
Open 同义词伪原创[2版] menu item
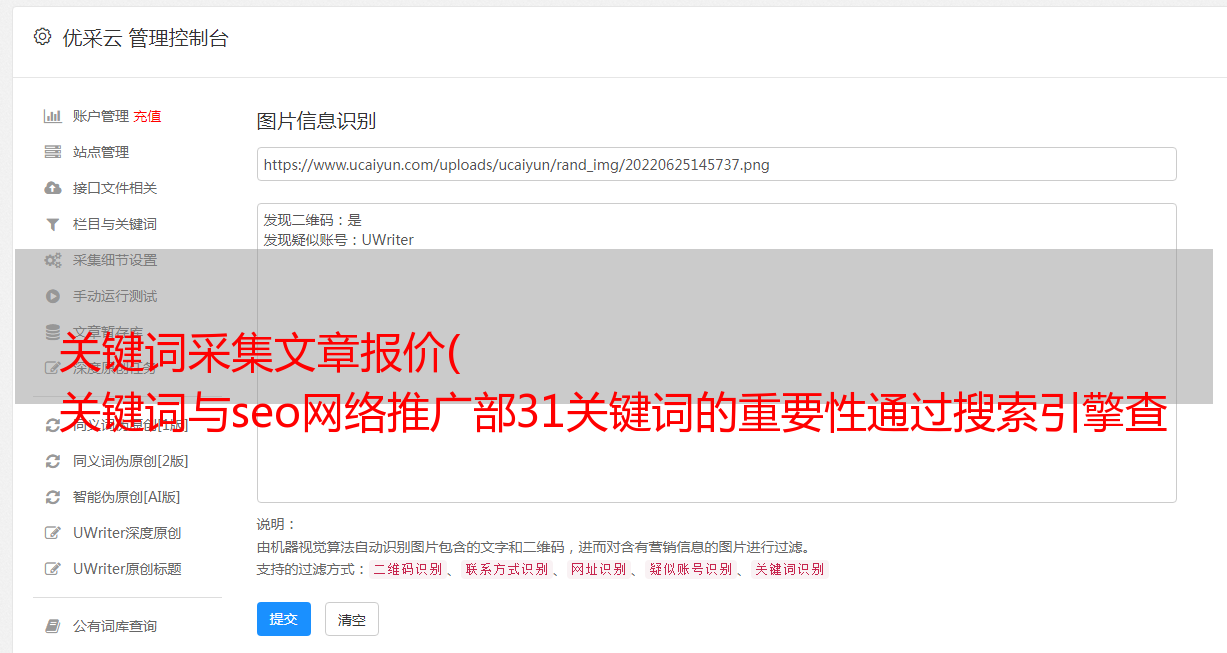click(131, 461)
